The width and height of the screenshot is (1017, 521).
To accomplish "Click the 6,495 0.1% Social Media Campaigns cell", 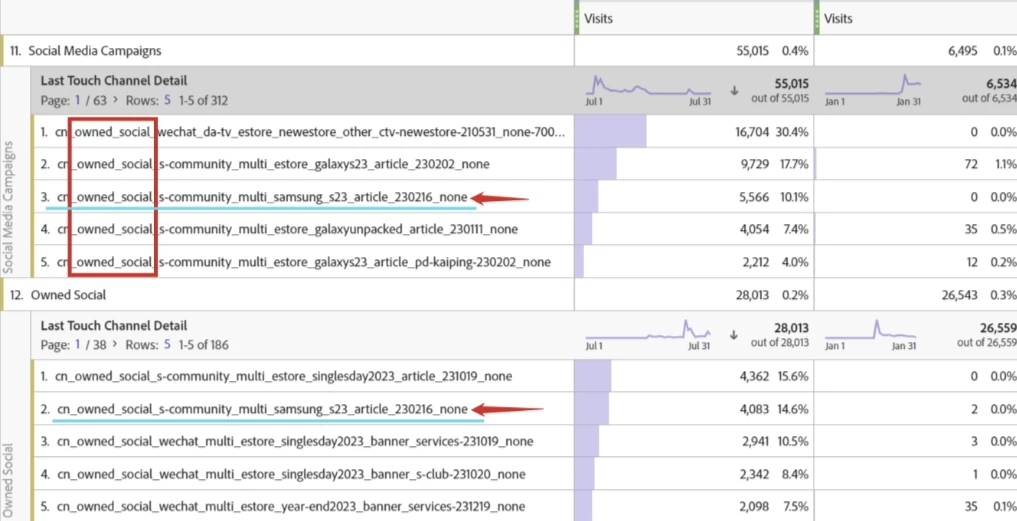I will (916, 50).
